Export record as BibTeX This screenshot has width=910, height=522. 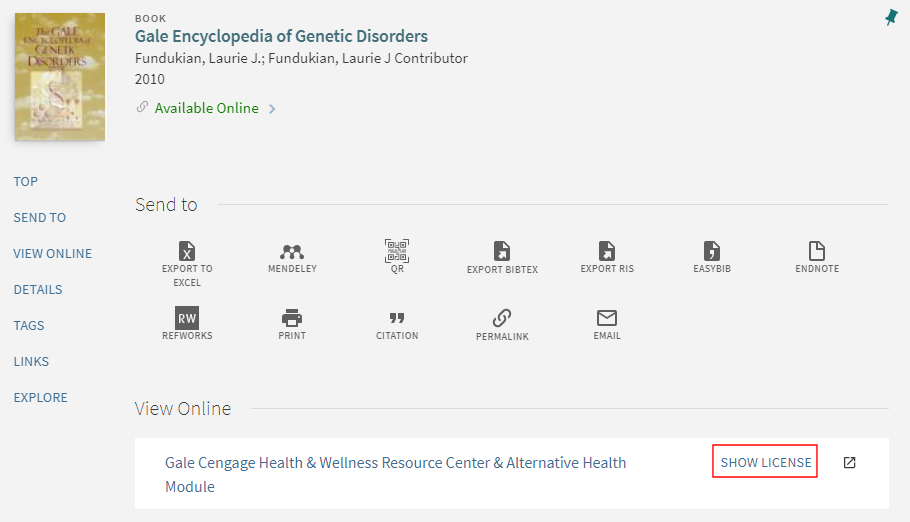(x=502, y=251)
